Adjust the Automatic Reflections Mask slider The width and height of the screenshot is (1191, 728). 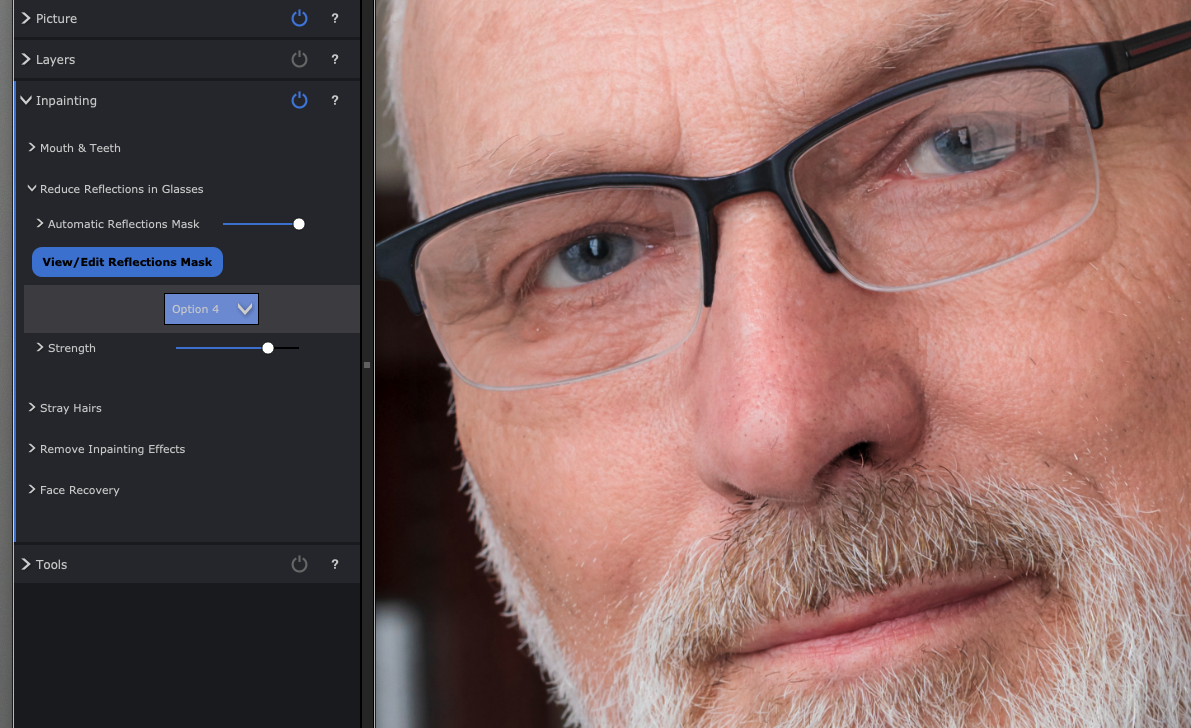[x=299, y=224]
